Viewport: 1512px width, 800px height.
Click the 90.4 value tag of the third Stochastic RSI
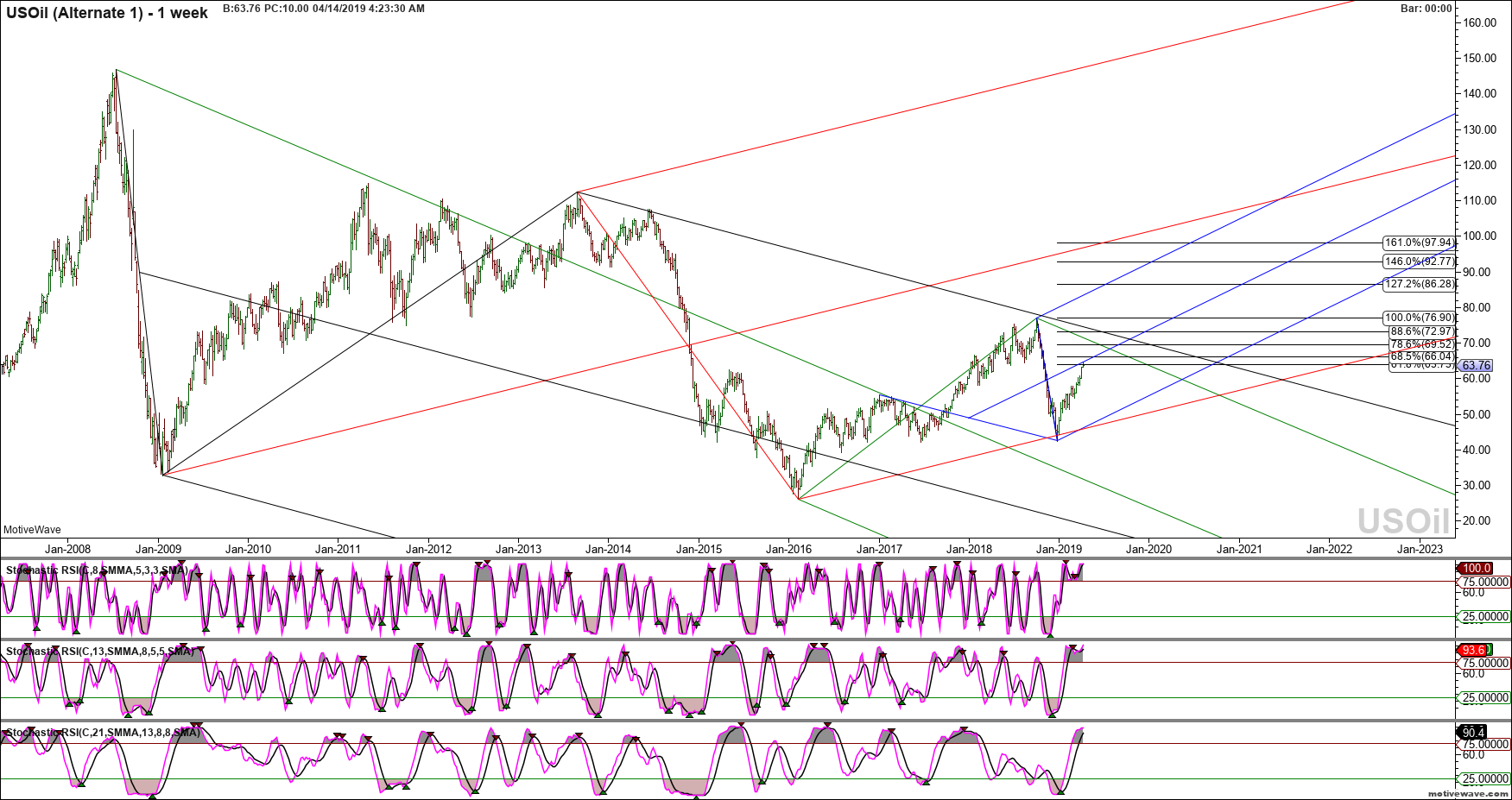tap(1473, 732)
